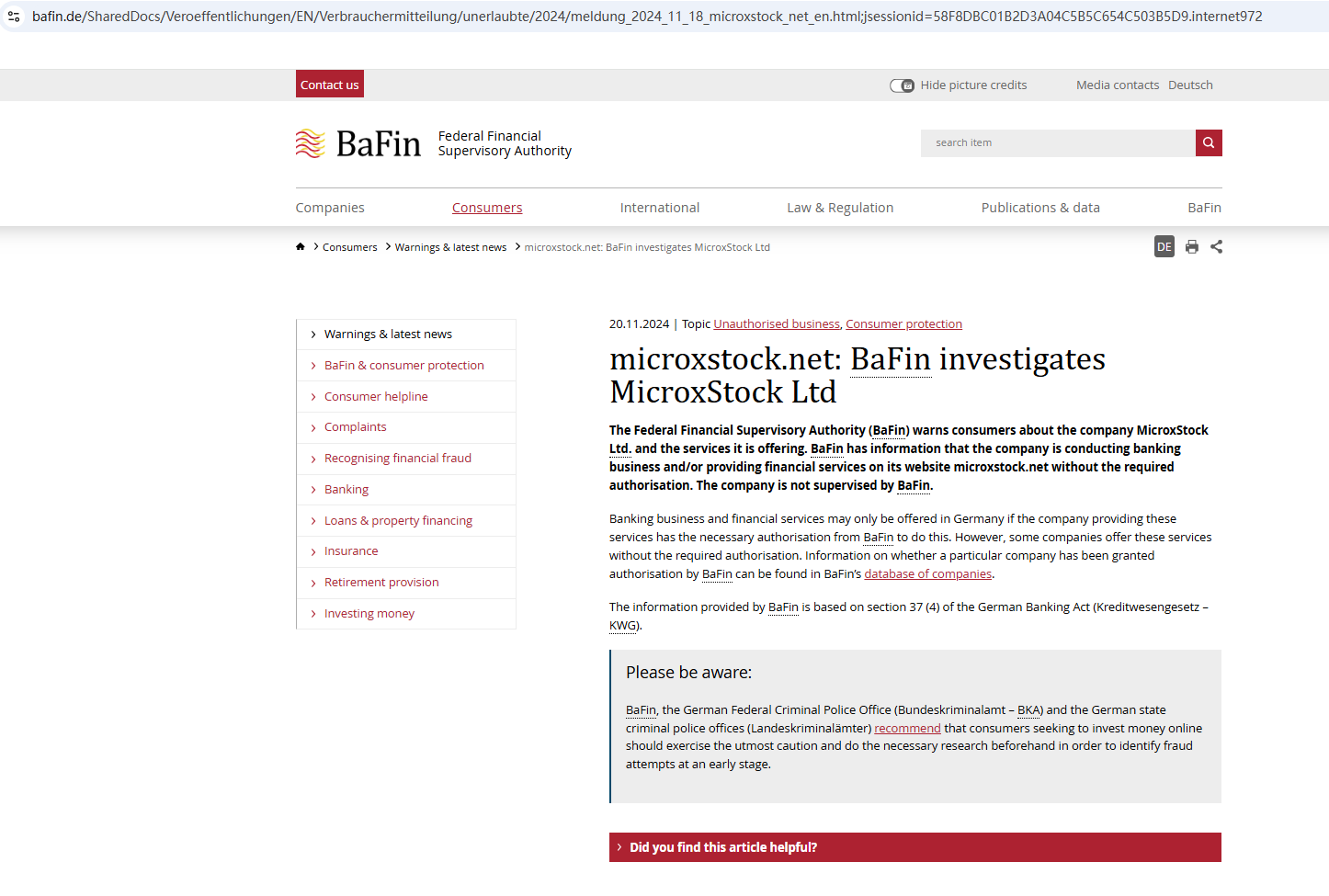
Task: Click the 'Please be aware:' heading
Action: [688, 673]
